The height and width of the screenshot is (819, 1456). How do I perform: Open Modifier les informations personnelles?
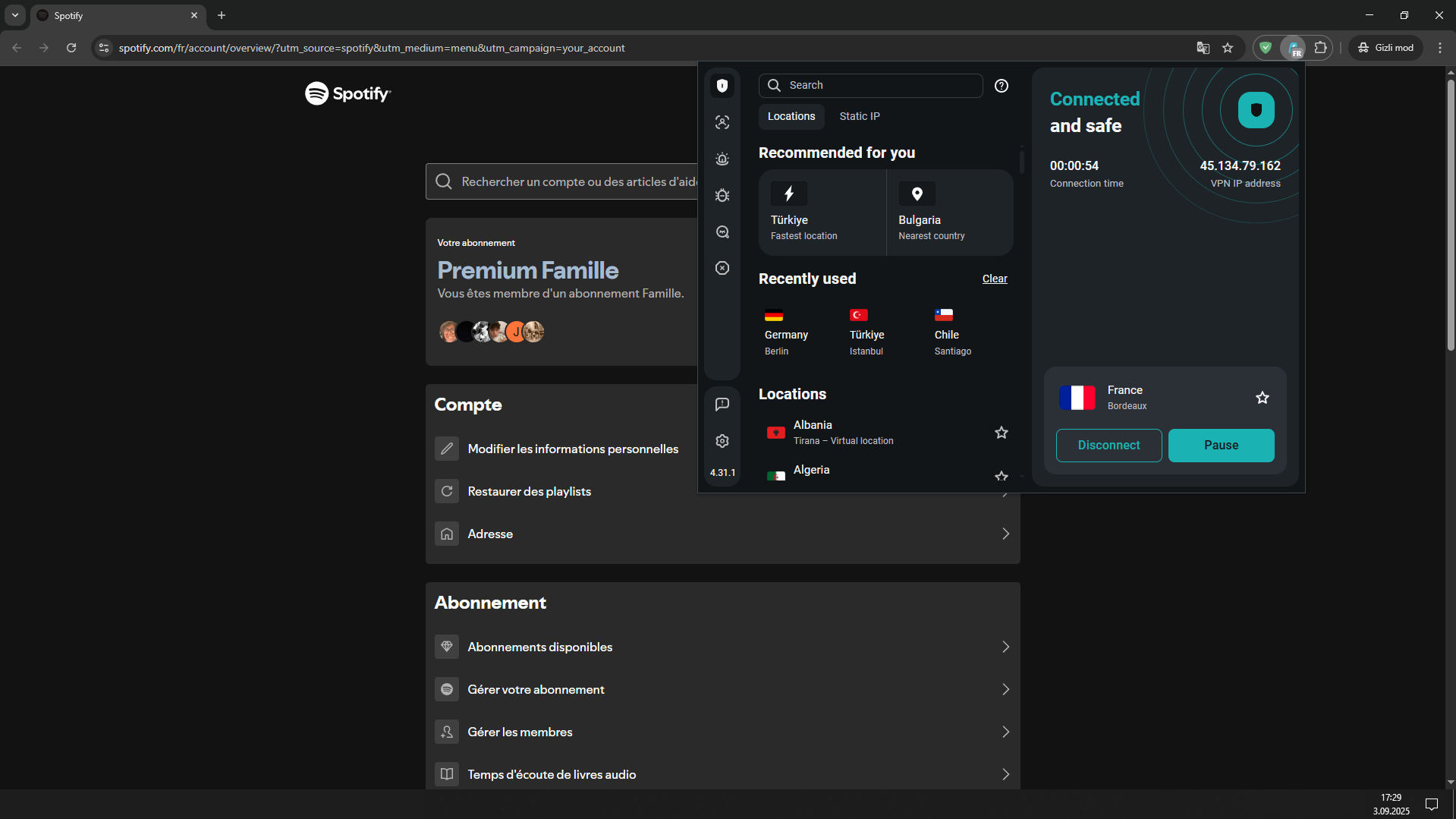573,449
